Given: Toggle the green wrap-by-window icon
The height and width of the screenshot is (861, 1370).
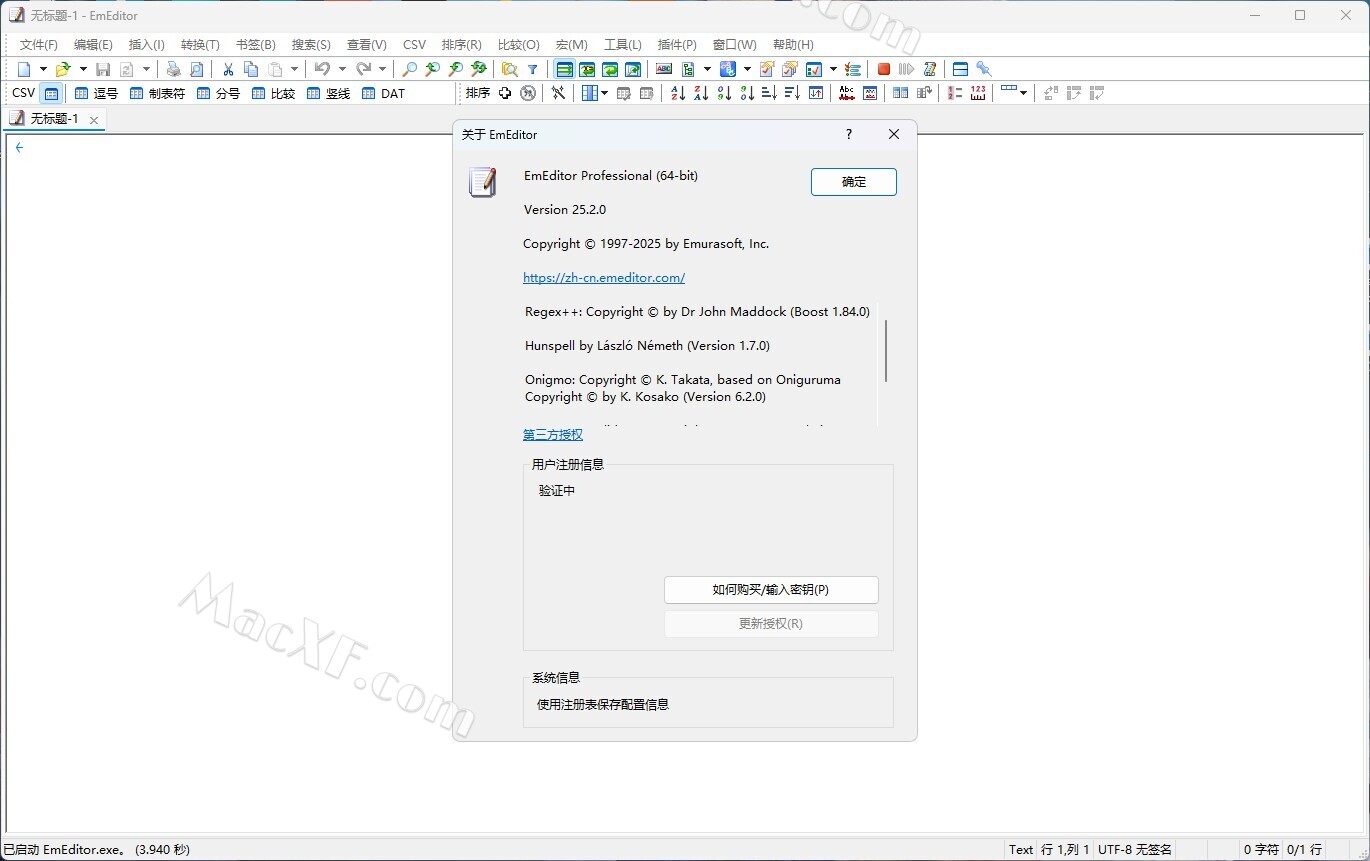Looking at the screenshot, I should pos(610,69).
